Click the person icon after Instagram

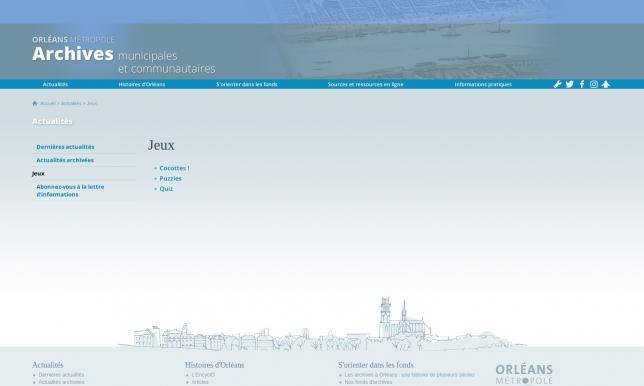(x=606, y=84)
